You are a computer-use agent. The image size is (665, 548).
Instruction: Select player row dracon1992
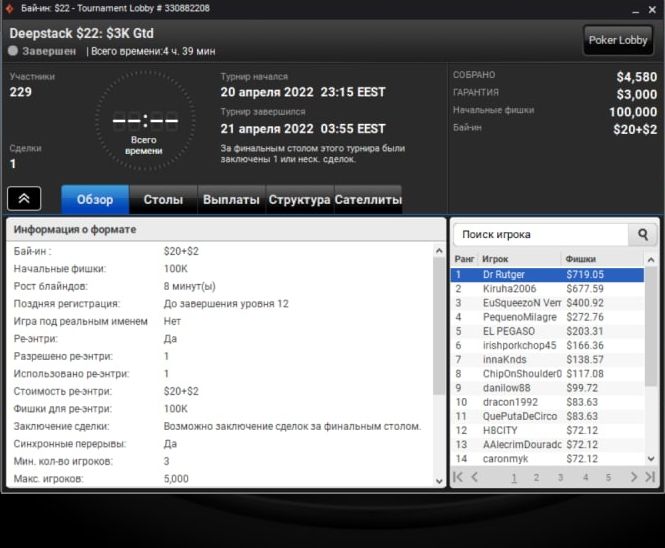coord(547,402)
